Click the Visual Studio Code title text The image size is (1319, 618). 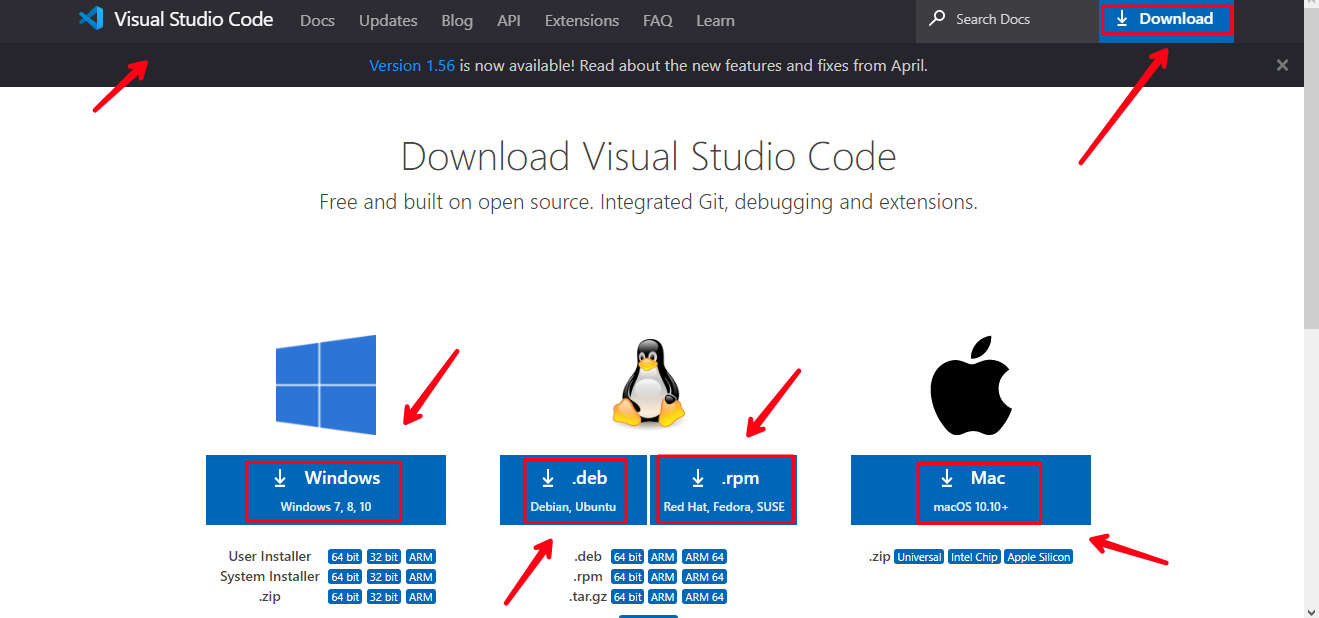(193, 19)
